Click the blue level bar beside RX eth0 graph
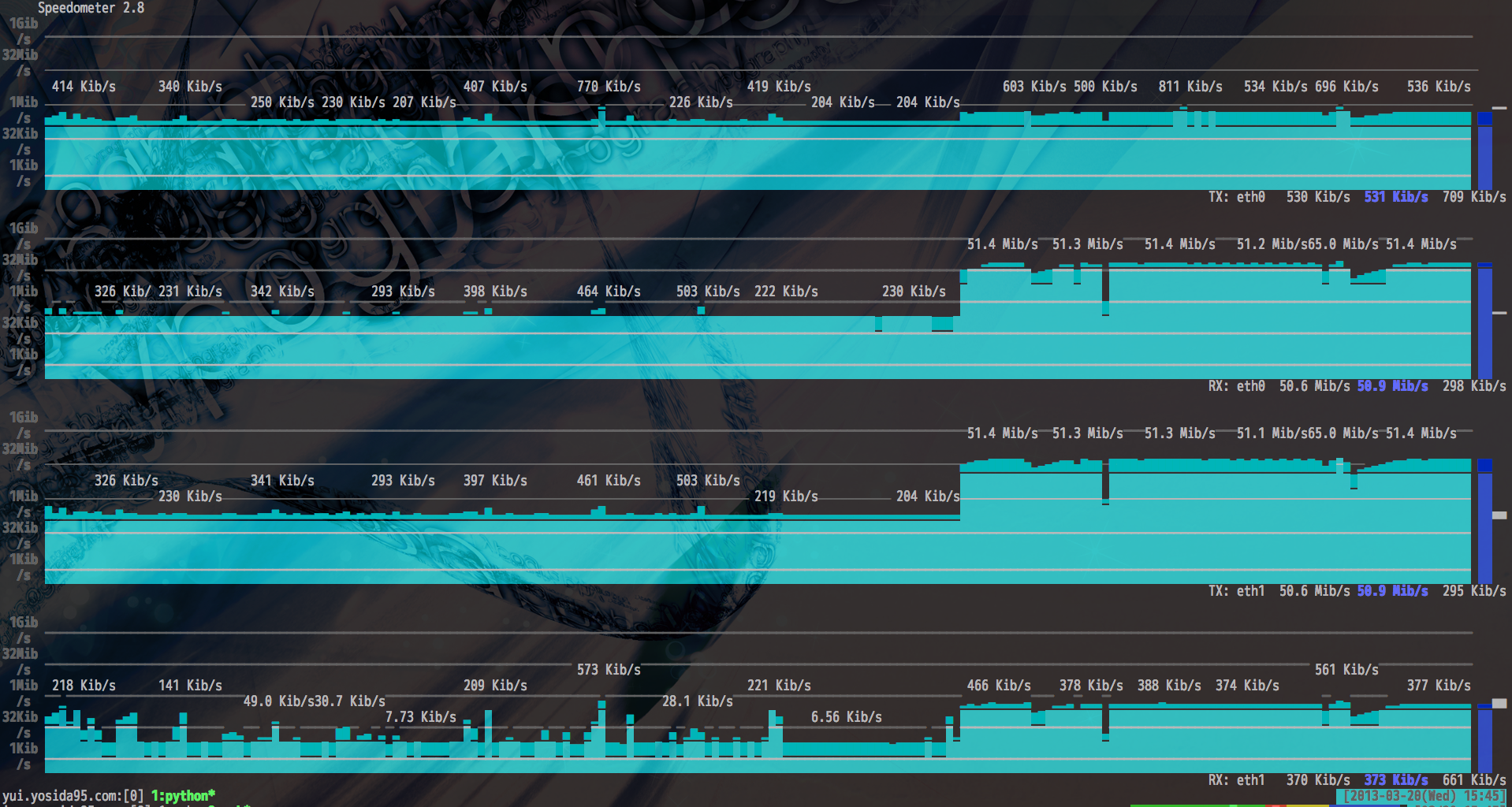Viewport: 1512px width, 807px height. [1484, 323]
